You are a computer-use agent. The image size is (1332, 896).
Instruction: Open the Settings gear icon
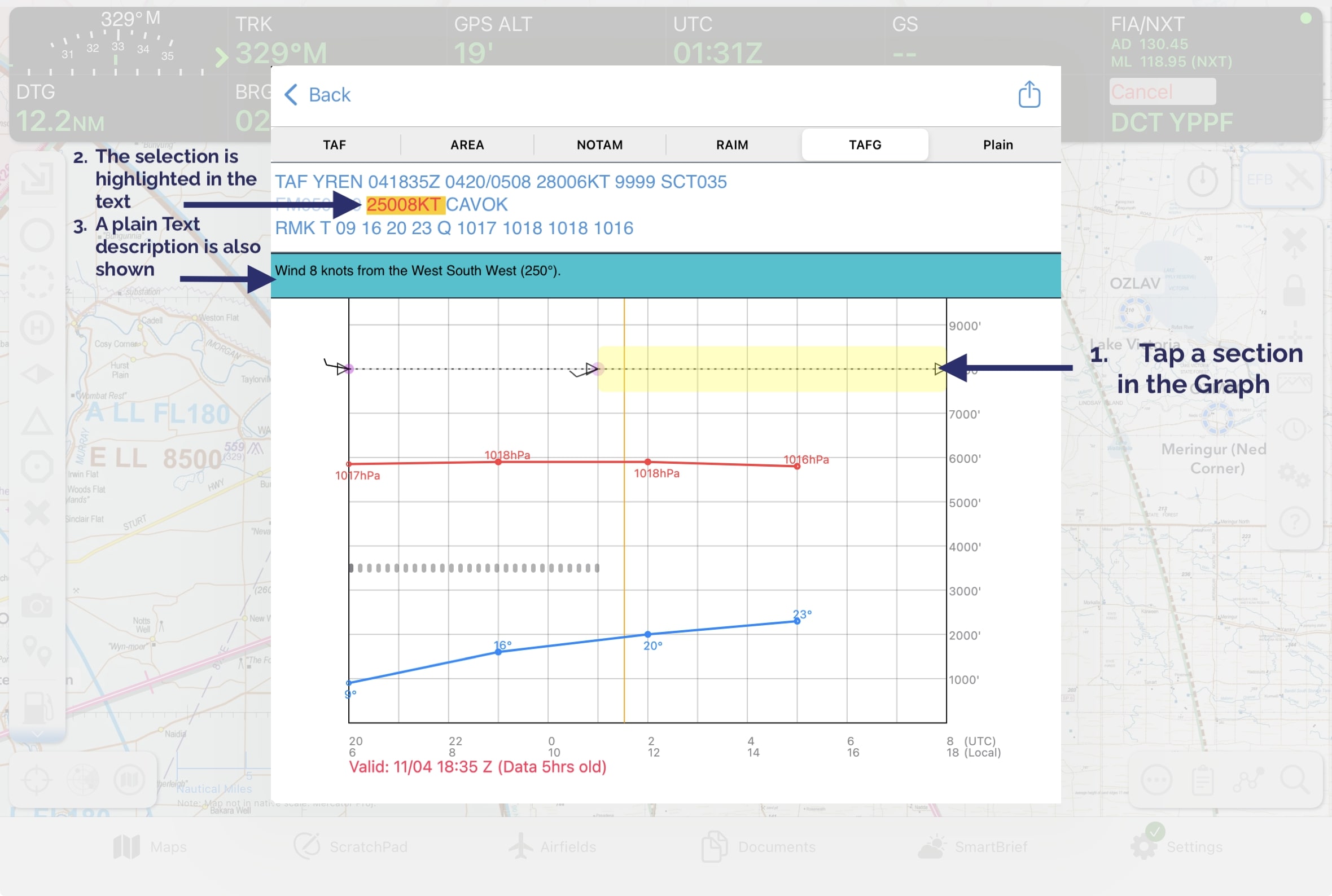tap(1145, 846)
